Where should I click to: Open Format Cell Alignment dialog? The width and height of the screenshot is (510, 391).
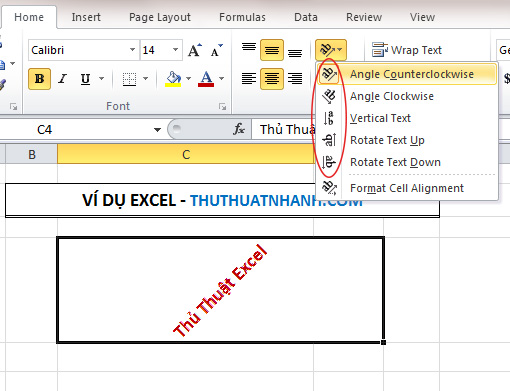coord(407,188)
